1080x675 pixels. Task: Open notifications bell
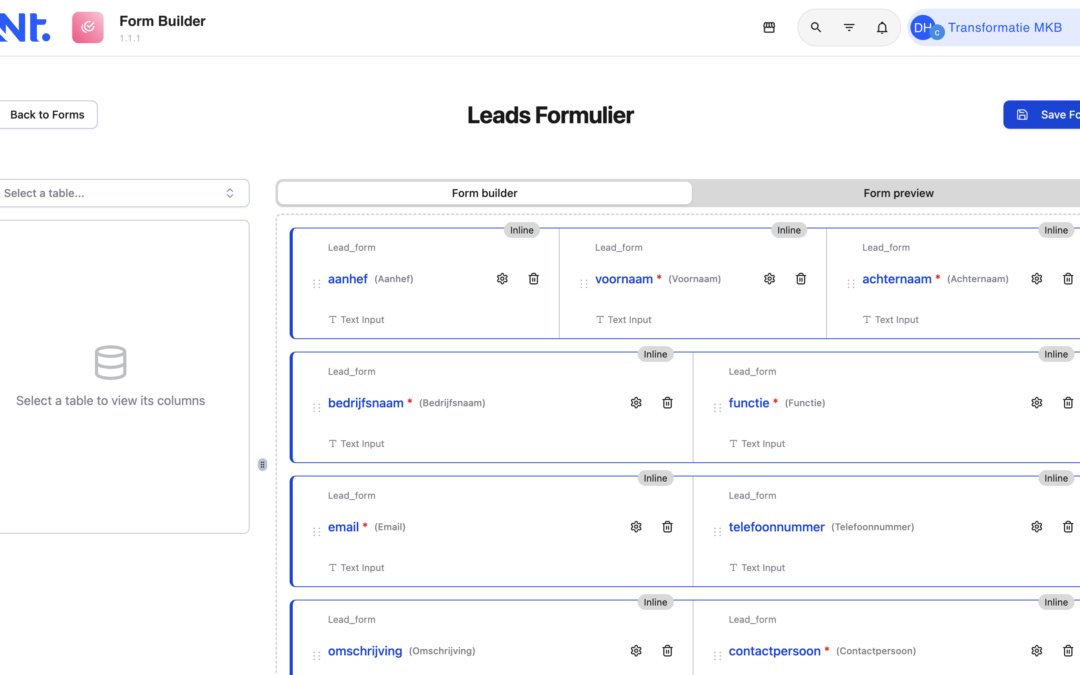(882, 28)
